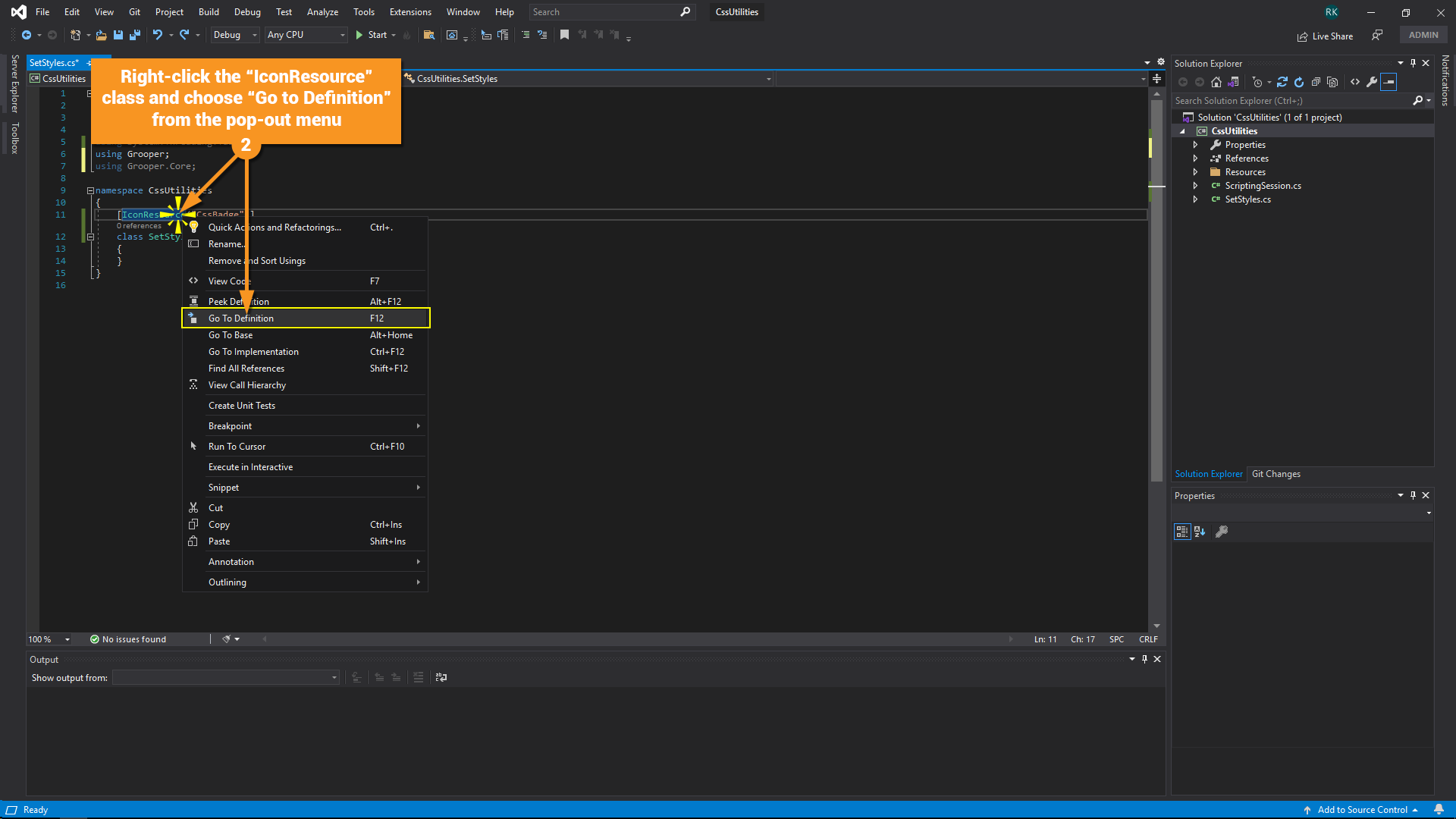This screenshot has width=1456, height=819.
Task: Click the Save All toolbar icon
Action: pyautogui.click(x=135, y=35)
